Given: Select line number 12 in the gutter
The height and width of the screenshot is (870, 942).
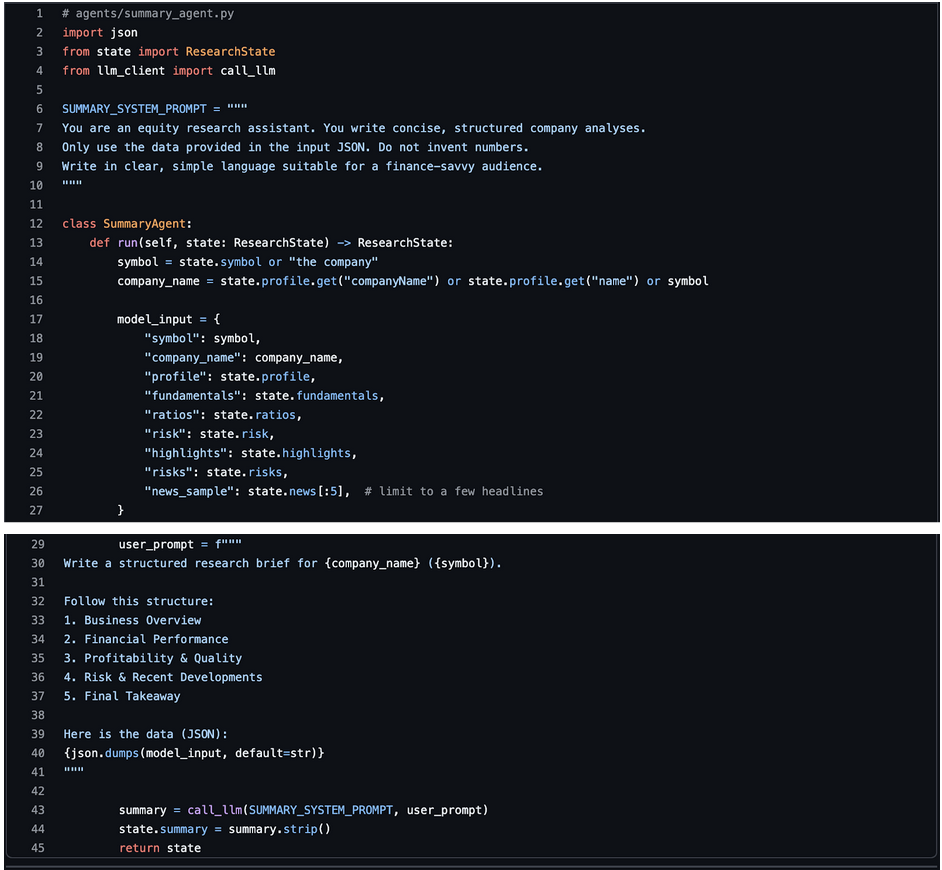Looking at the screenshot, I should 36,224.
